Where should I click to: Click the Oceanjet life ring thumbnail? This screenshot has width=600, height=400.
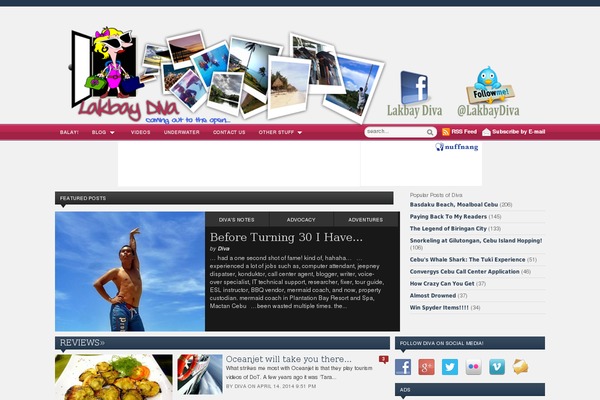point(200,374)
